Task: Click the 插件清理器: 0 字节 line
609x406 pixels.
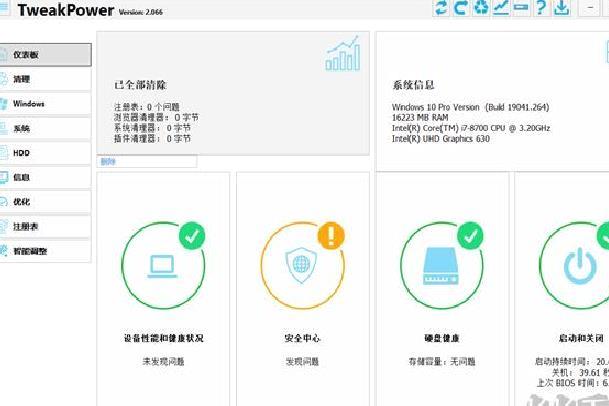Action: [152, 138]
